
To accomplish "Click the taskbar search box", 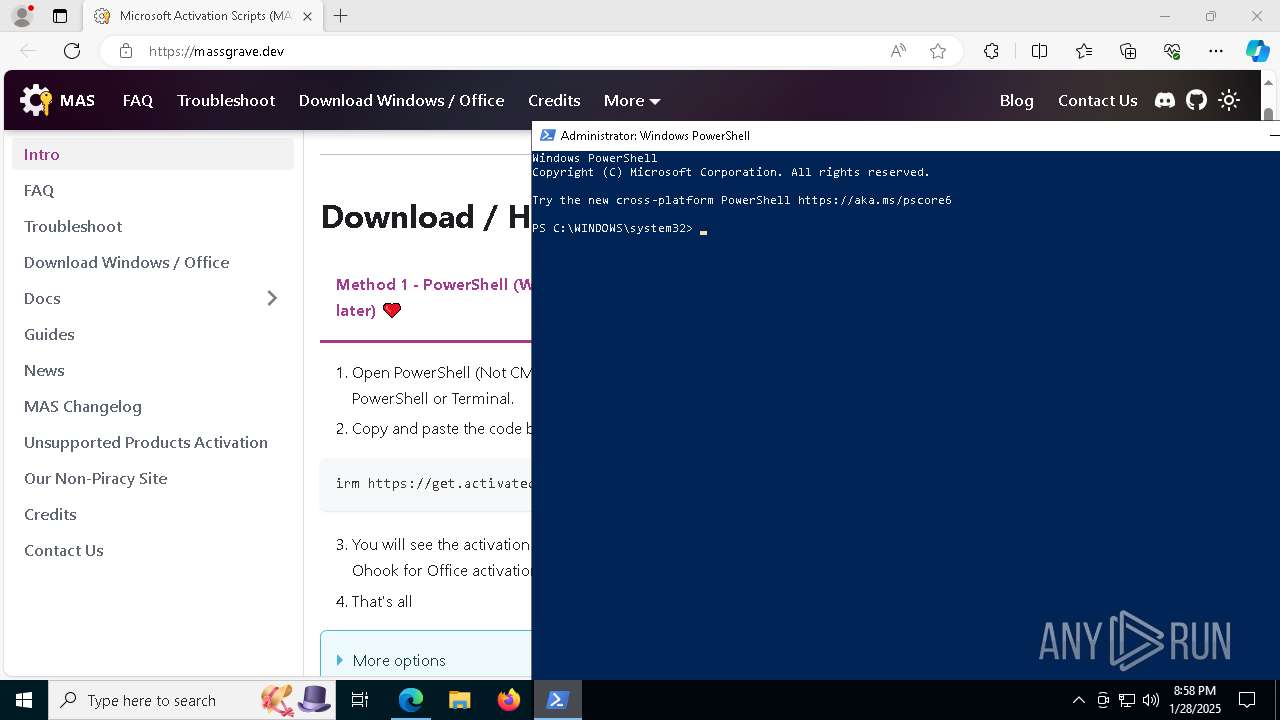I will point(194,700).
